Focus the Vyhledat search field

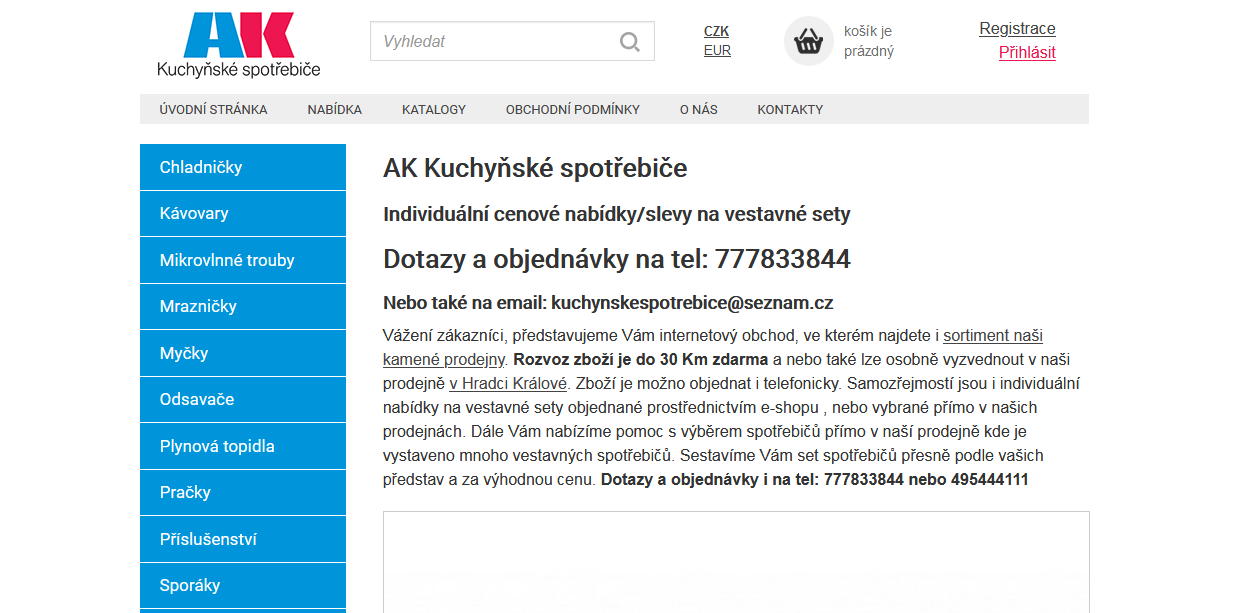[x=512, y=42]
